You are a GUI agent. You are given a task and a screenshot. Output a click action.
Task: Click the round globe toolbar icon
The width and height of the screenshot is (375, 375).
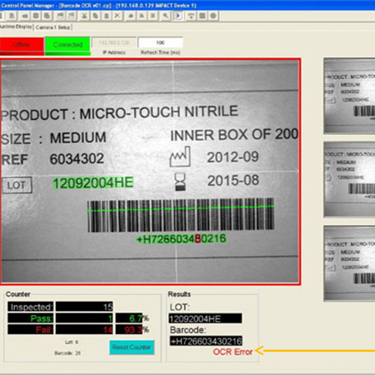213,16
